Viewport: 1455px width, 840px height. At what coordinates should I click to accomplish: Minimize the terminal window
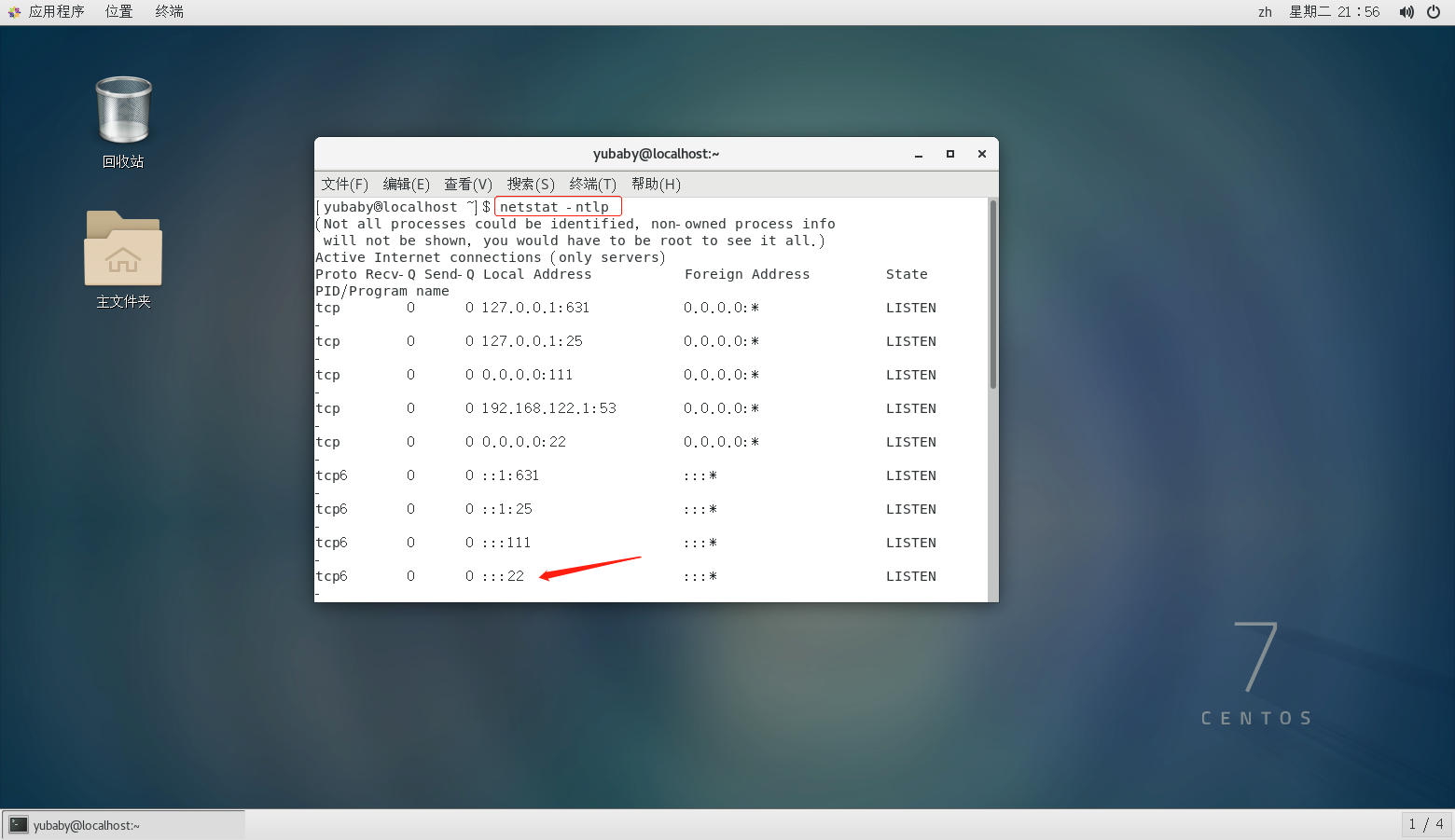pos(919,154)
